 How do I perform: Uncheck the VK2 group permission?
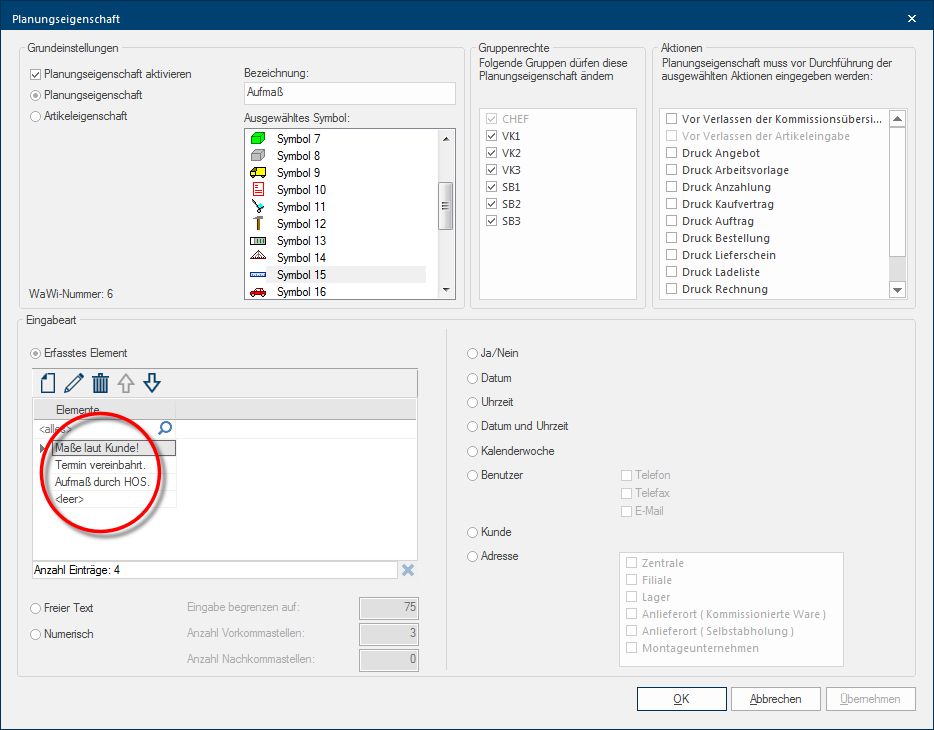[491, 153]
